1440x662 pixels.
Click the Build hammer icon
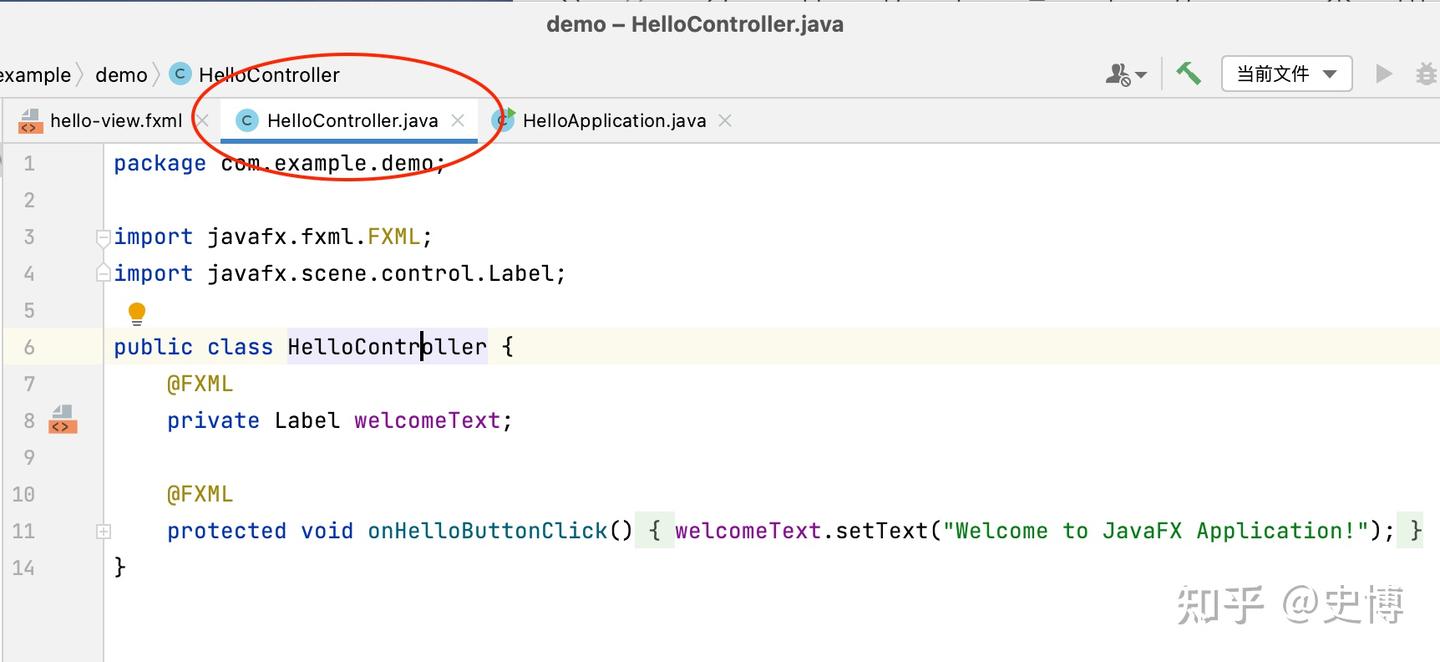pyautogui.click(x=1189, y=73)
